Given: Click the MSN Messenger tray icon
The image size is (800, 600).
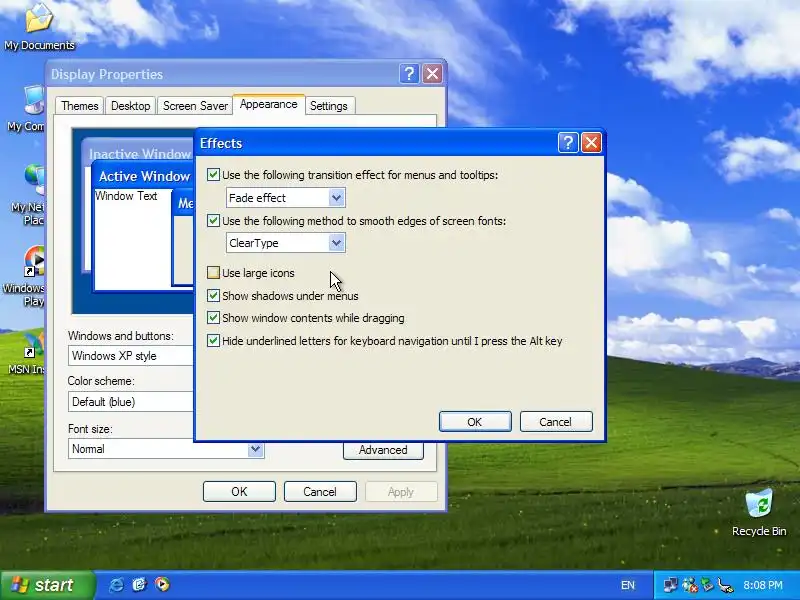Looking at the screenshot, I should click(x=689, y=585).
